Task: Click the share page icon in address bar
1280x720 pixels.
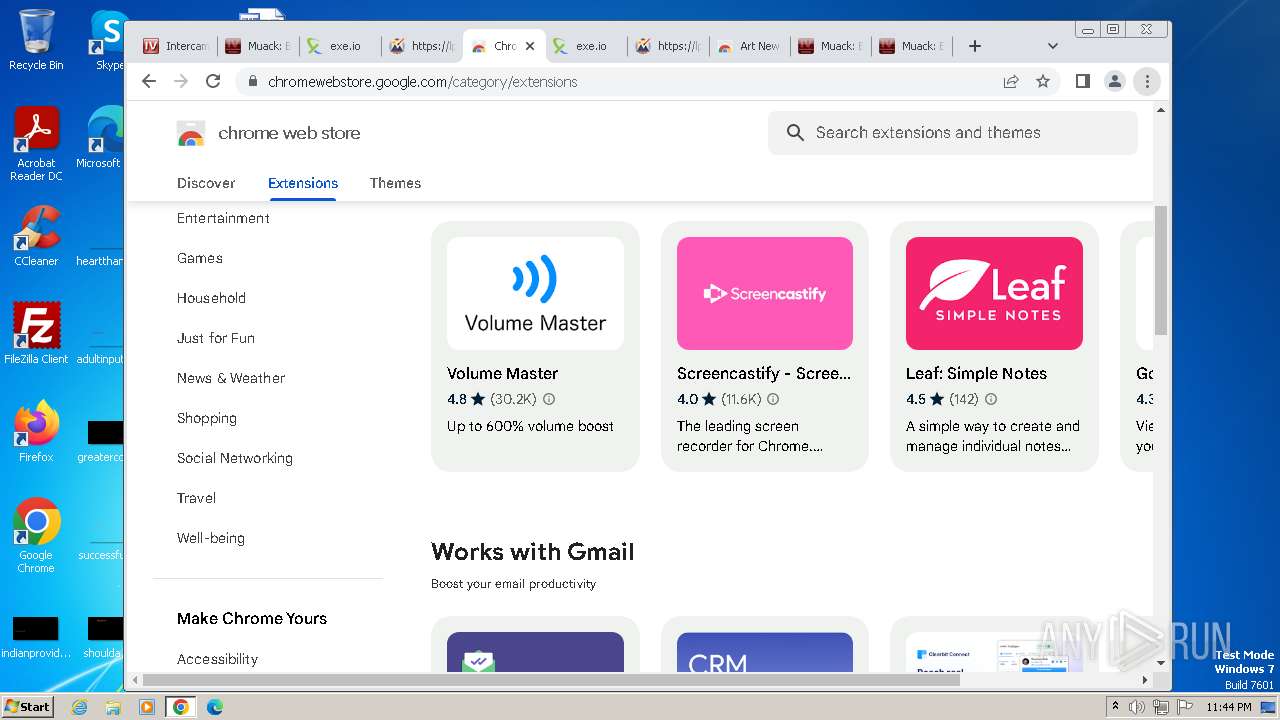Action: pyautogui.click(x=1011, y=81)
